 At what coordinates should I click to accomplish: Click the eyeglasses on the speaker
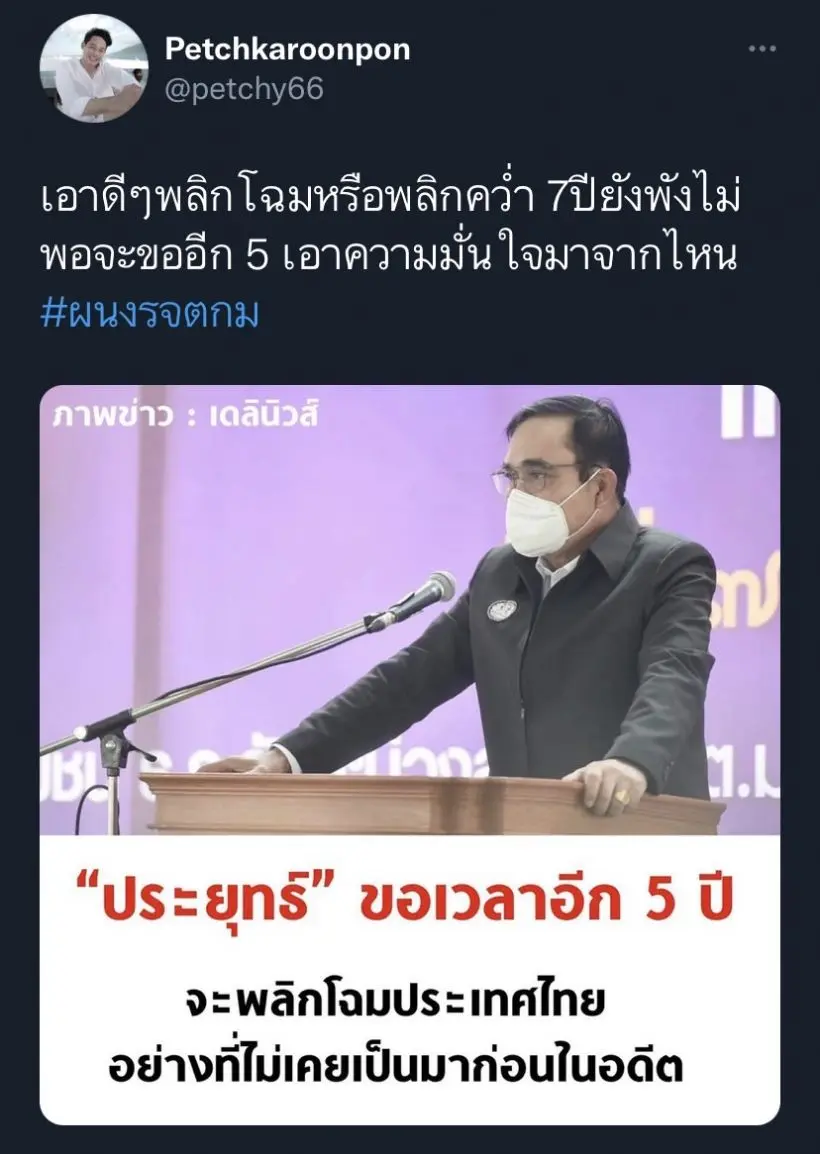536,480
